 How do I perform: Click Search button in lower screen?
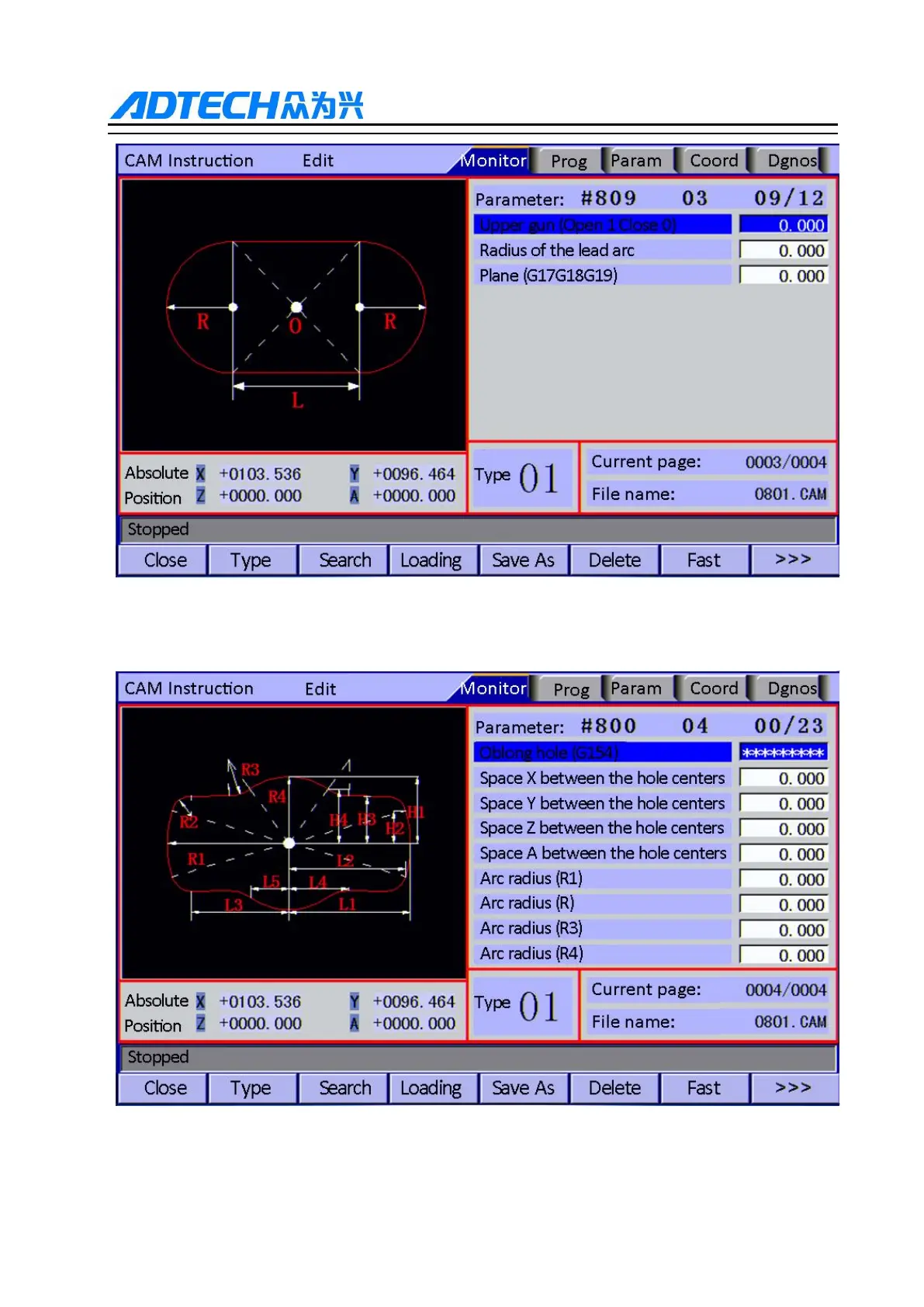[344, 1088]
